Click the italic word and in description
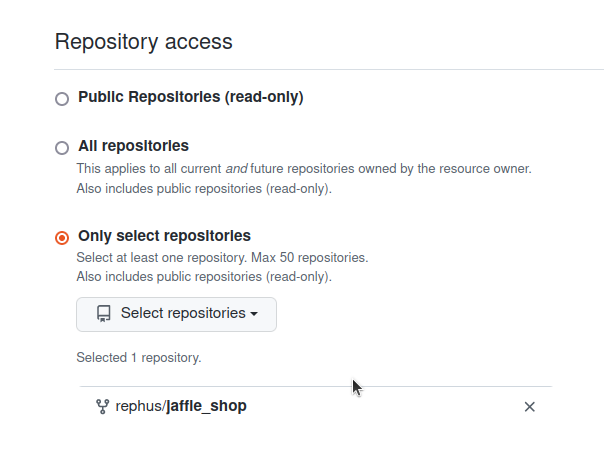 pos(237,169)
